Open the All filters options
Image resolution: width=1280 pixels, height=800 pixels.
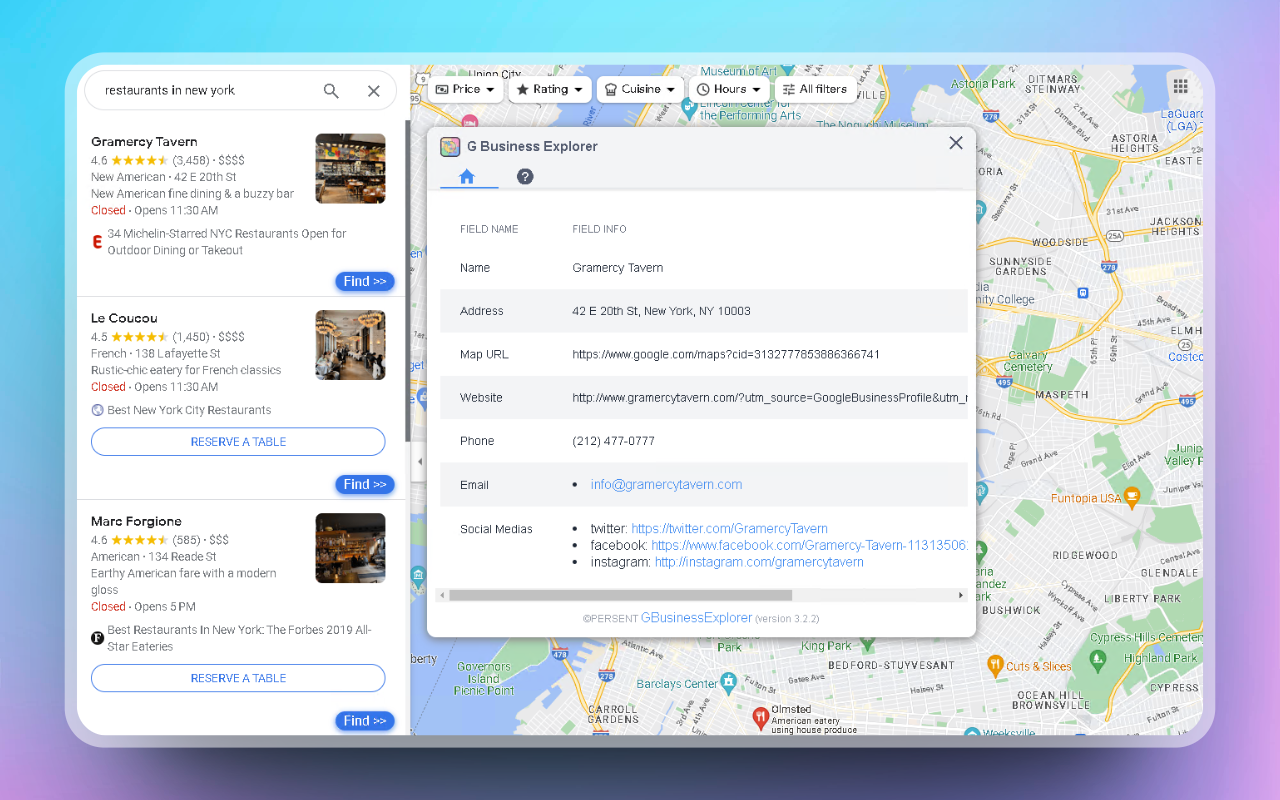click(815, 89)
